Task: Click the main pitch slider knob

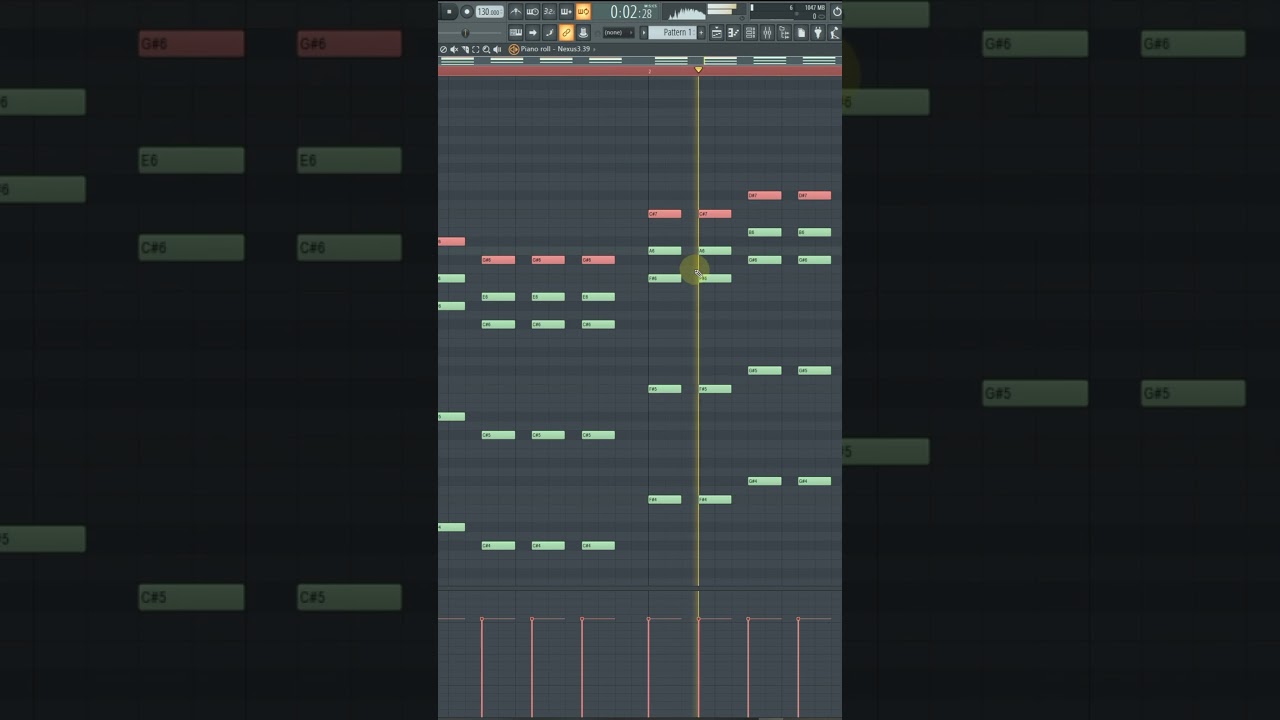Action: point(465,32)
